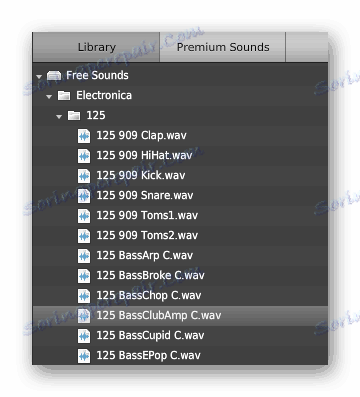The width and height of the screenshot is (360, 397).
Task: Click the wave icon for 125 909 Kick.wav
Action: point(84,176)
